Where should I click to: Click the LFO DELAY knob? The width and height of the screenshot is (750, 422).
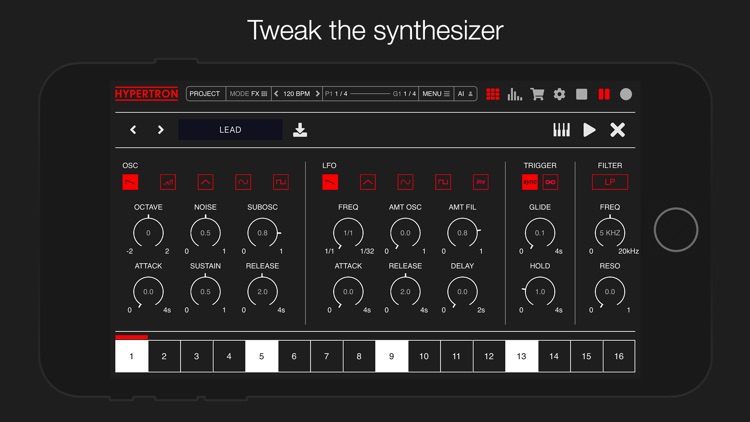point(462,291)
